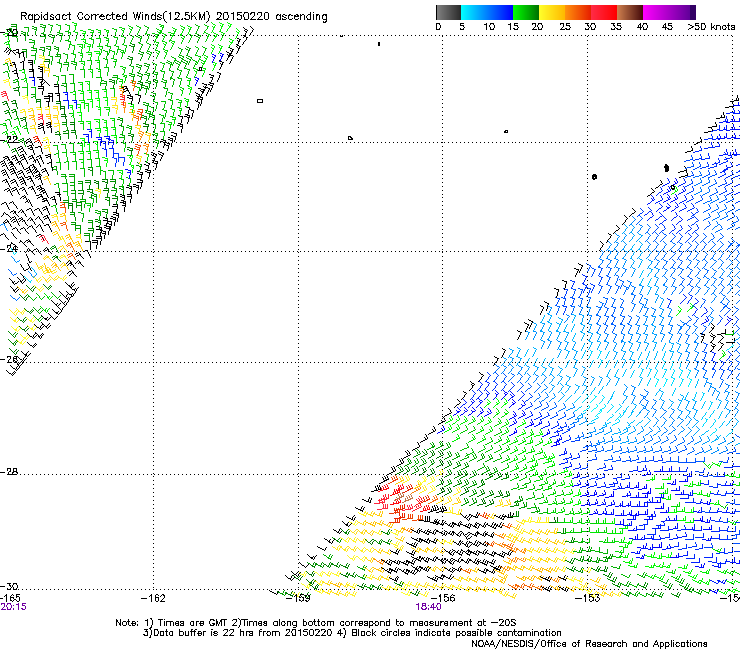The height and width of the screenshot is (650, 740).
Task: Click the gray 0-5 knots legend segment
Action: pos(448,12)
